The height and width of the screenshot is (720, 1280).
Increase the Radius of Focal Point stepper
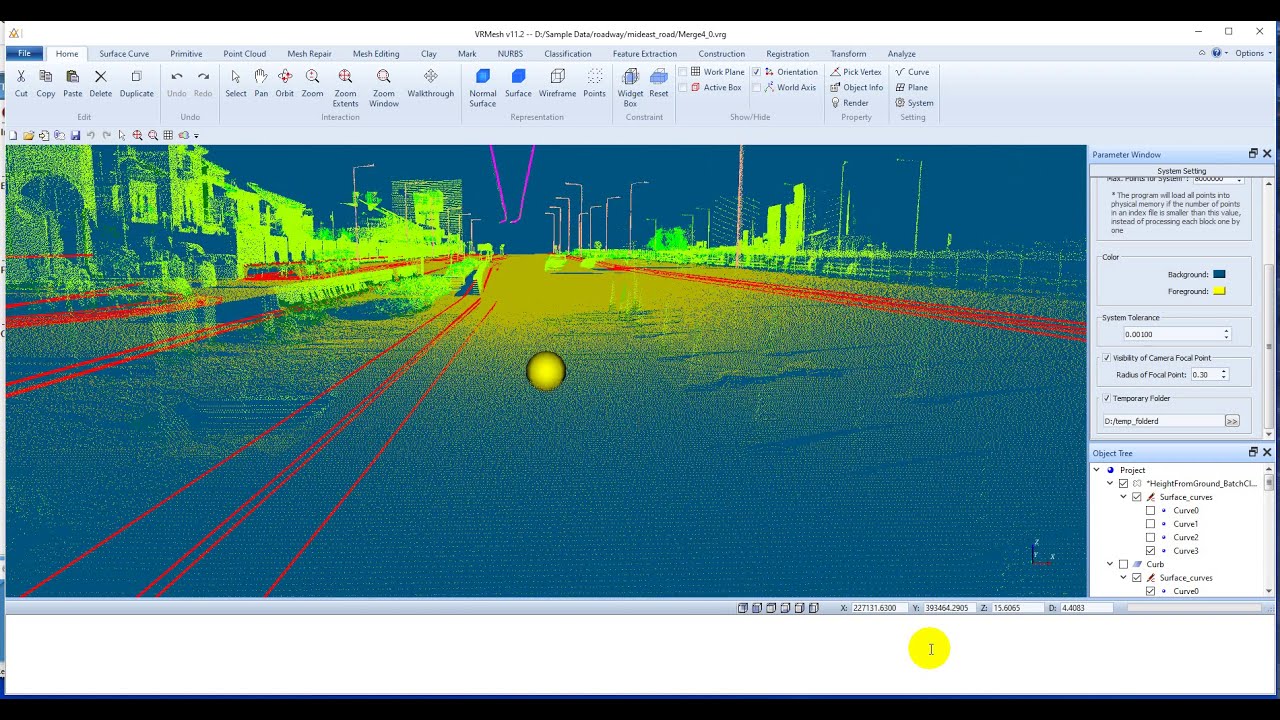tap(1223, 372)
